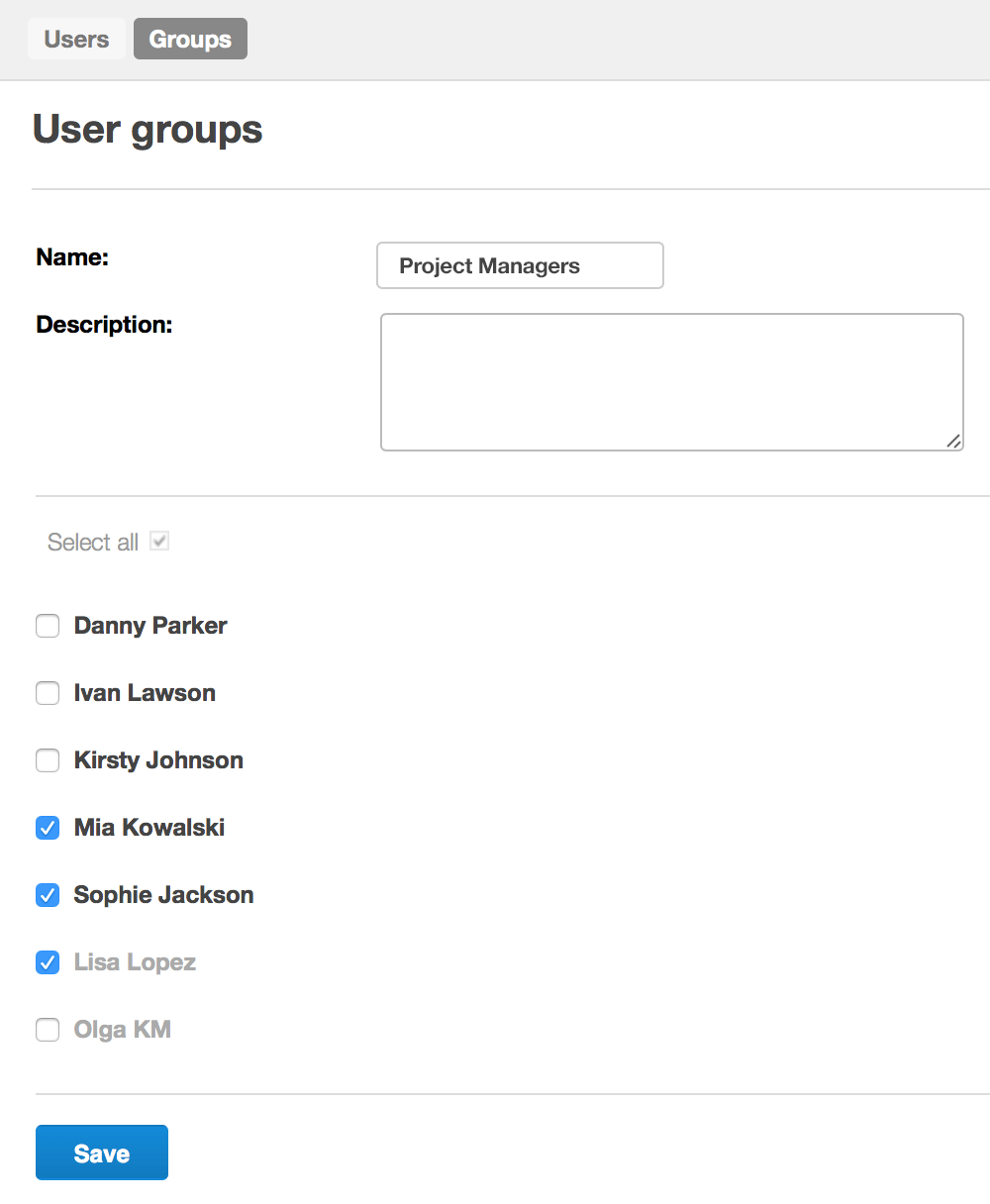Tick the Olga KM checkbox

click(x=48, y=1030)
